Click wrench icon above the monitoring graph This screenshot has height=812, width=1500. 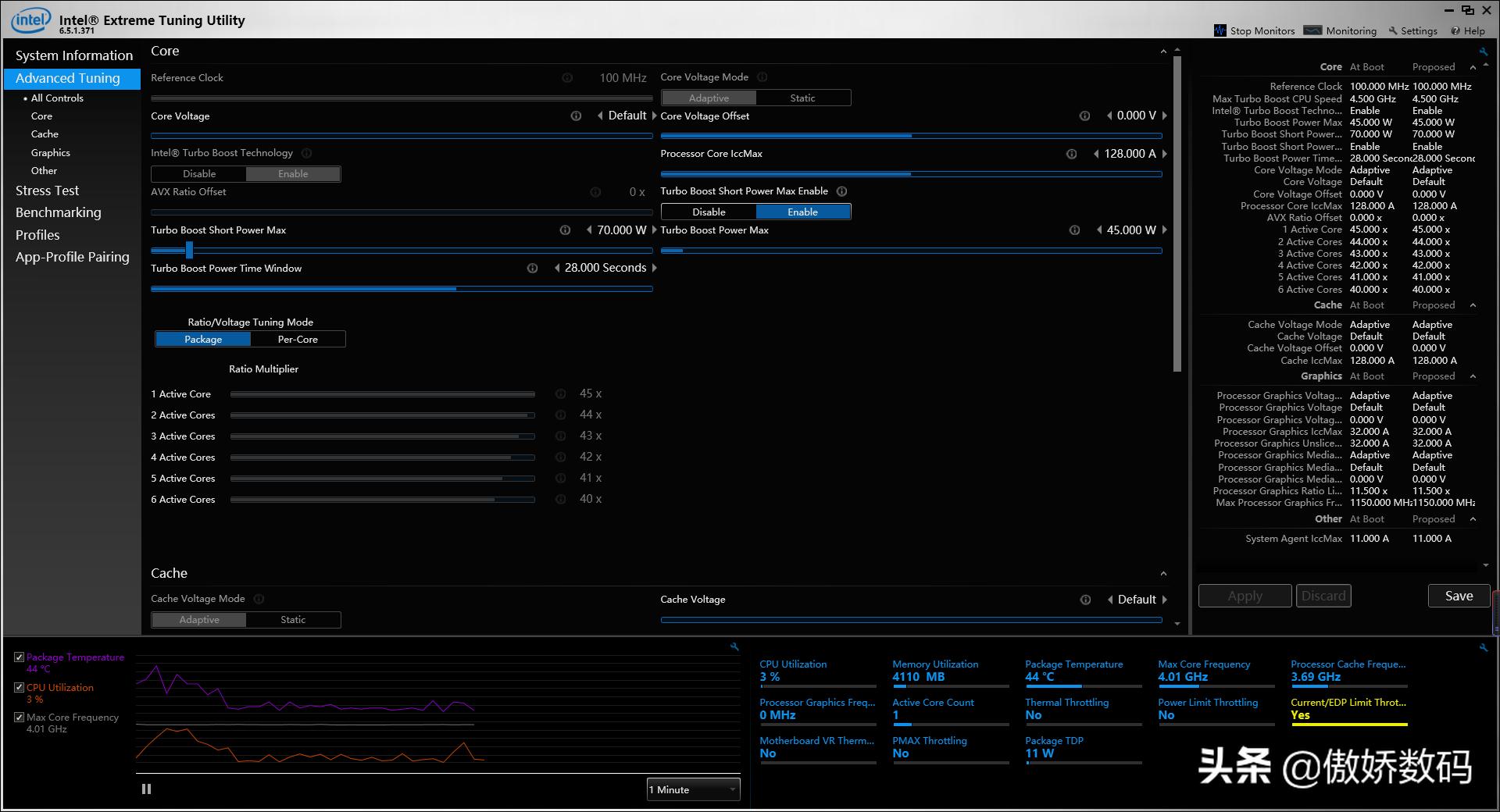click(x=734, y=646)
